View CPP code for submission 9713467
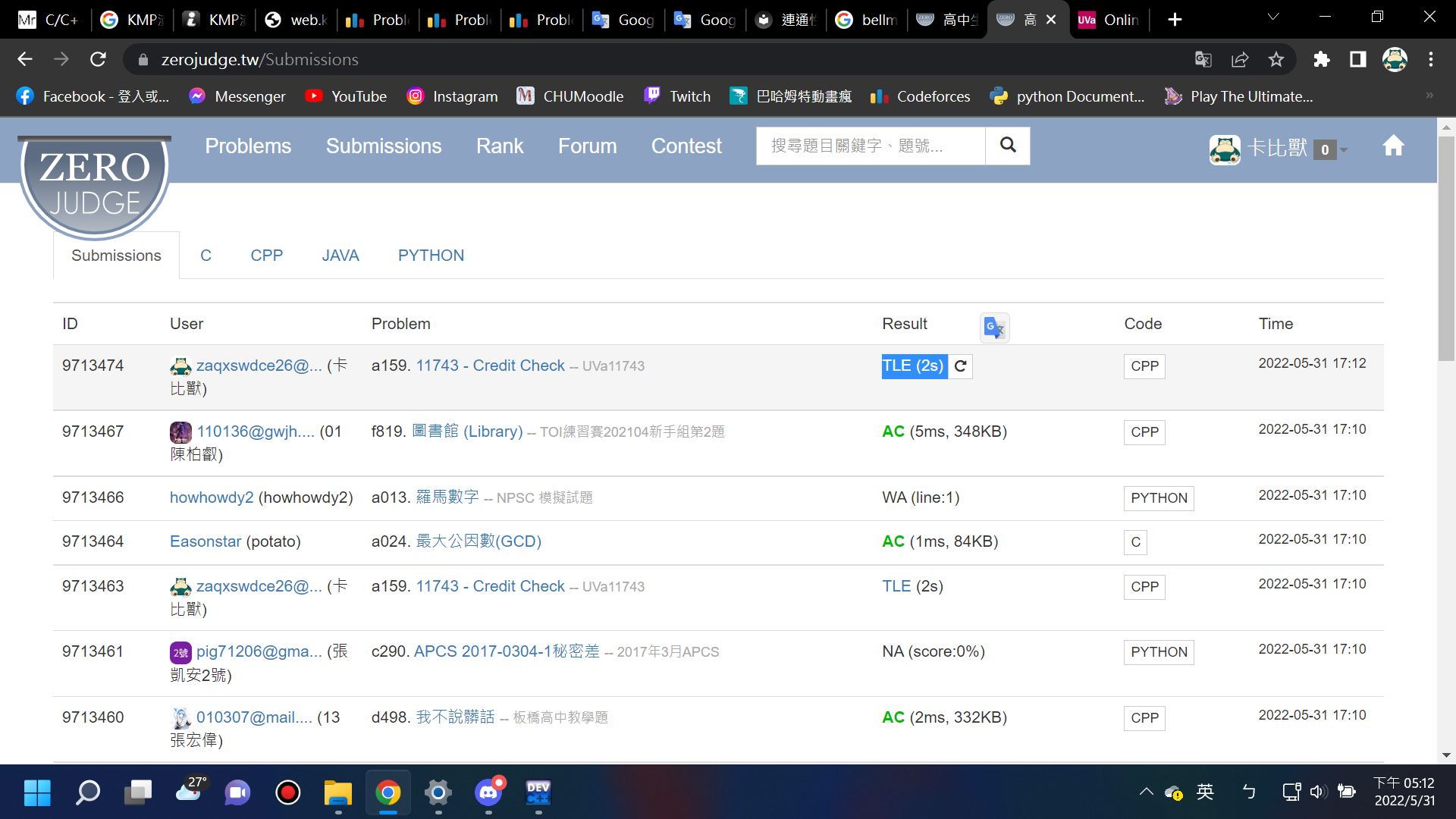1456x819 pixels. tap(1144, 432)
